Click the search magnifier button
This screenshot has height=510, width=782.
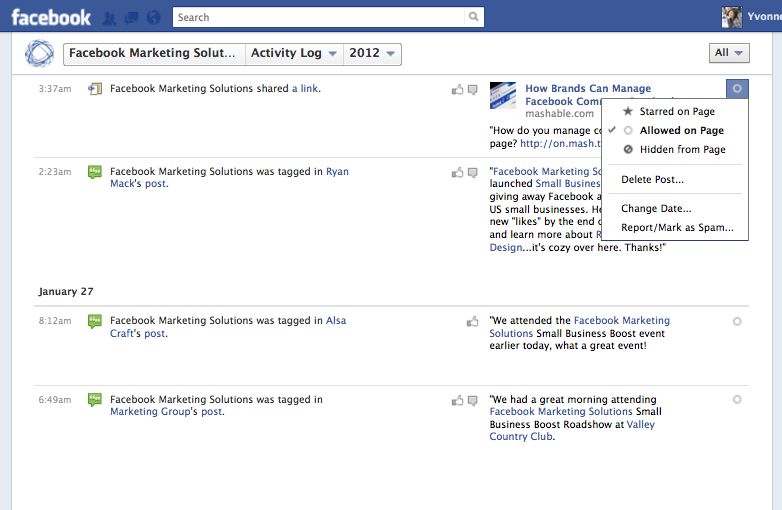473,17
